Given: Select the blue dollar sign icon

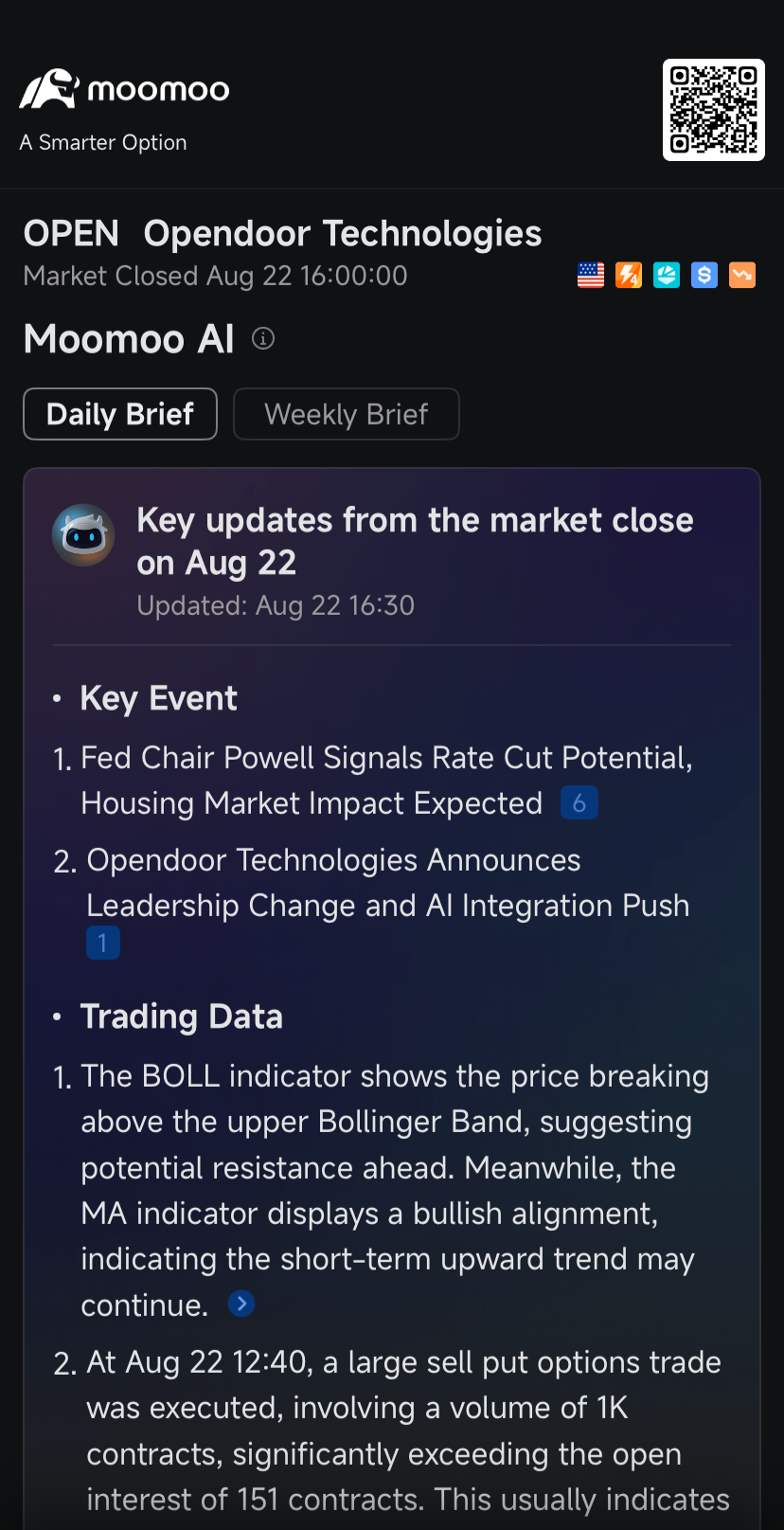Looking at the screenshot, I should 704,276.
